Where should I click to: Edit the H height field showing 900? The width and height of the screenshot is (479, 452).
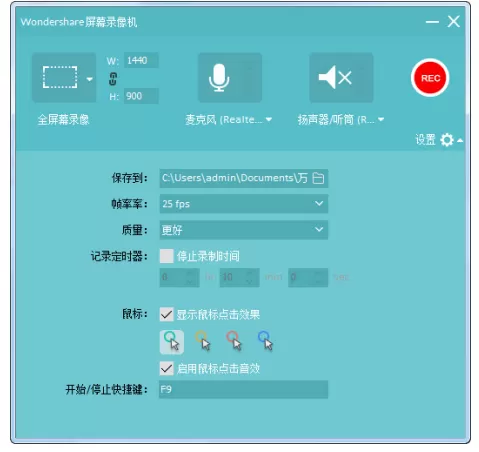(x=141, y=96)
